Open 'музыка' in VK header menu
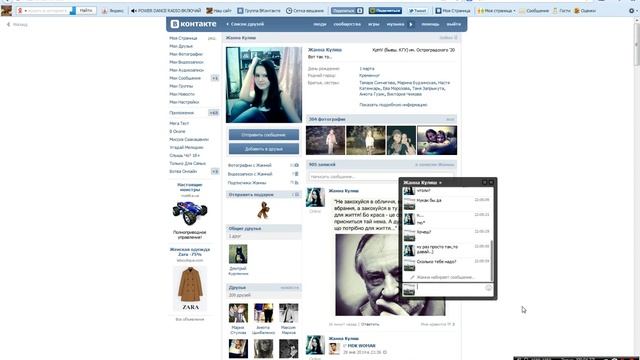Image resolution: width=640 pixels, height=360 pixels. (x=395, y=24)
